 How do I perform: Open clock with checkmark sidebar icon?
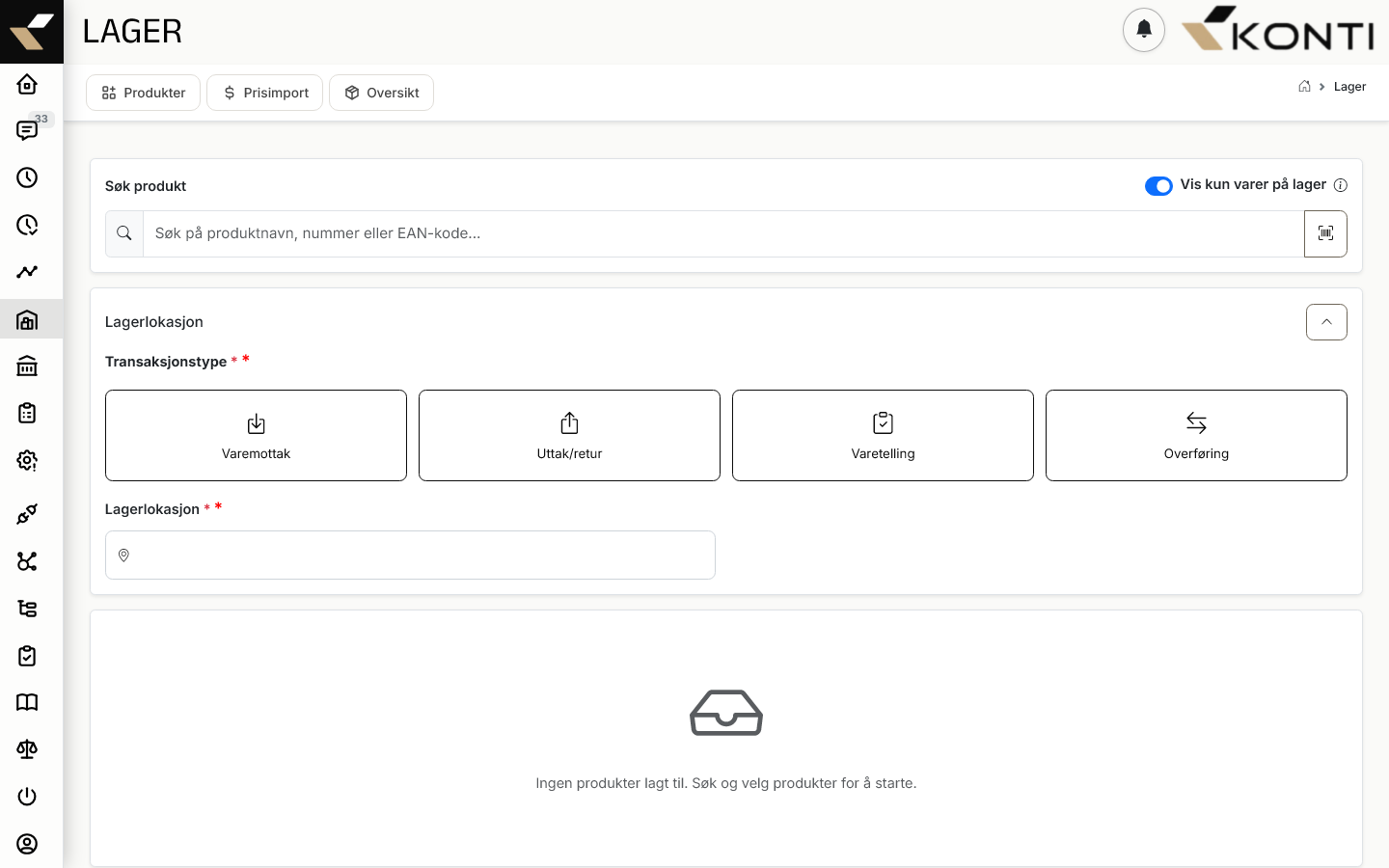click(x=27, y=225)
